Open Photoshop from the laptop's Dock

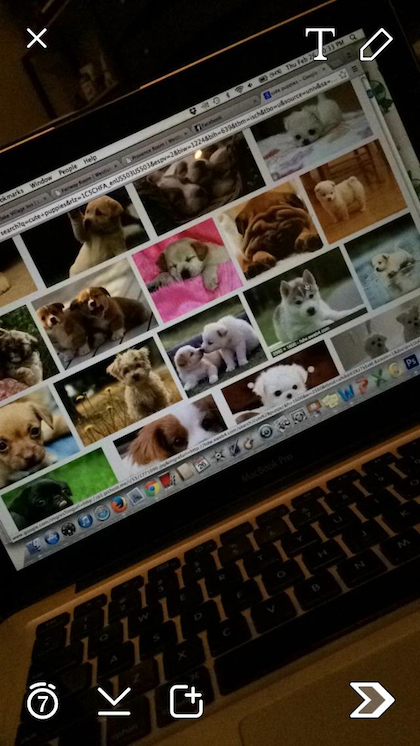[x=410, y=362]
